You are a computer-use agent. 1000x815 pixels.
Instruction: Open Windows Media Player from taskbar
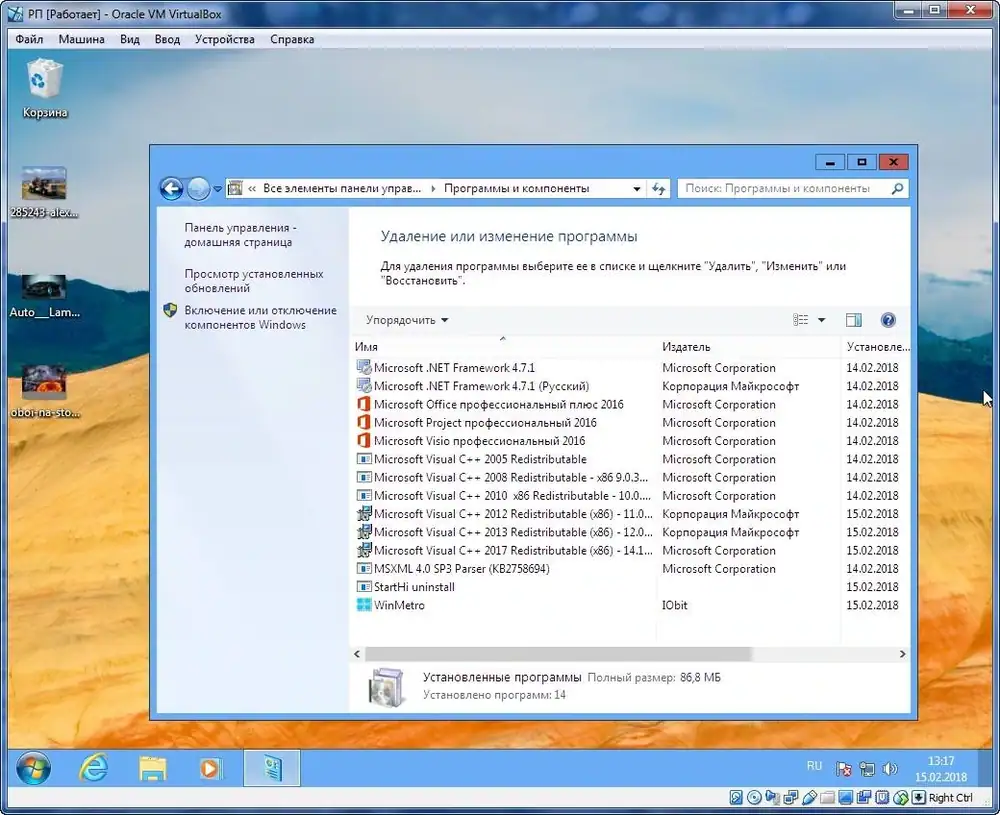click(212, 768)
